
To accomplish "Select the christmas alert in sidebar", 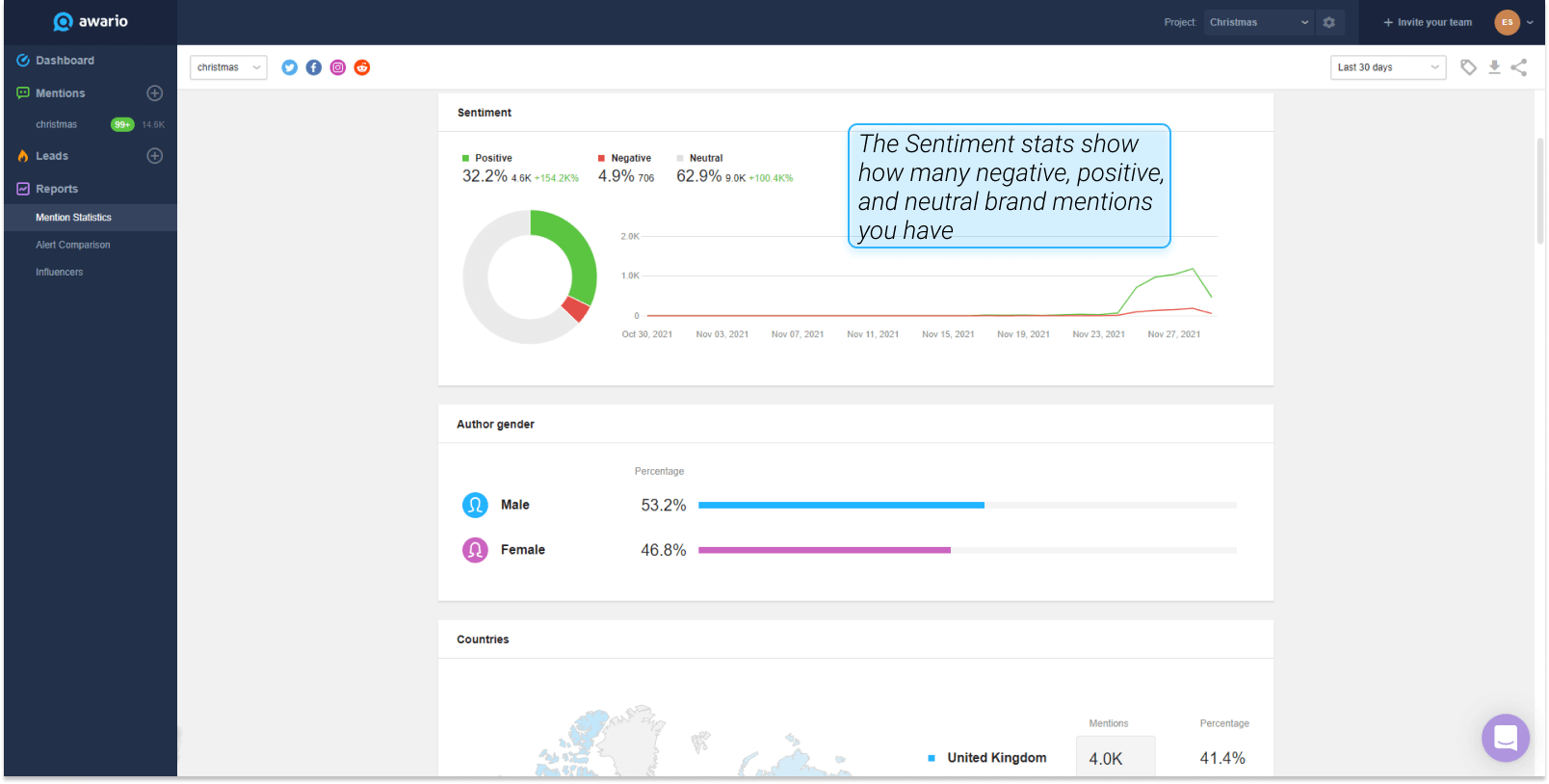I will (x=56, y=124).
